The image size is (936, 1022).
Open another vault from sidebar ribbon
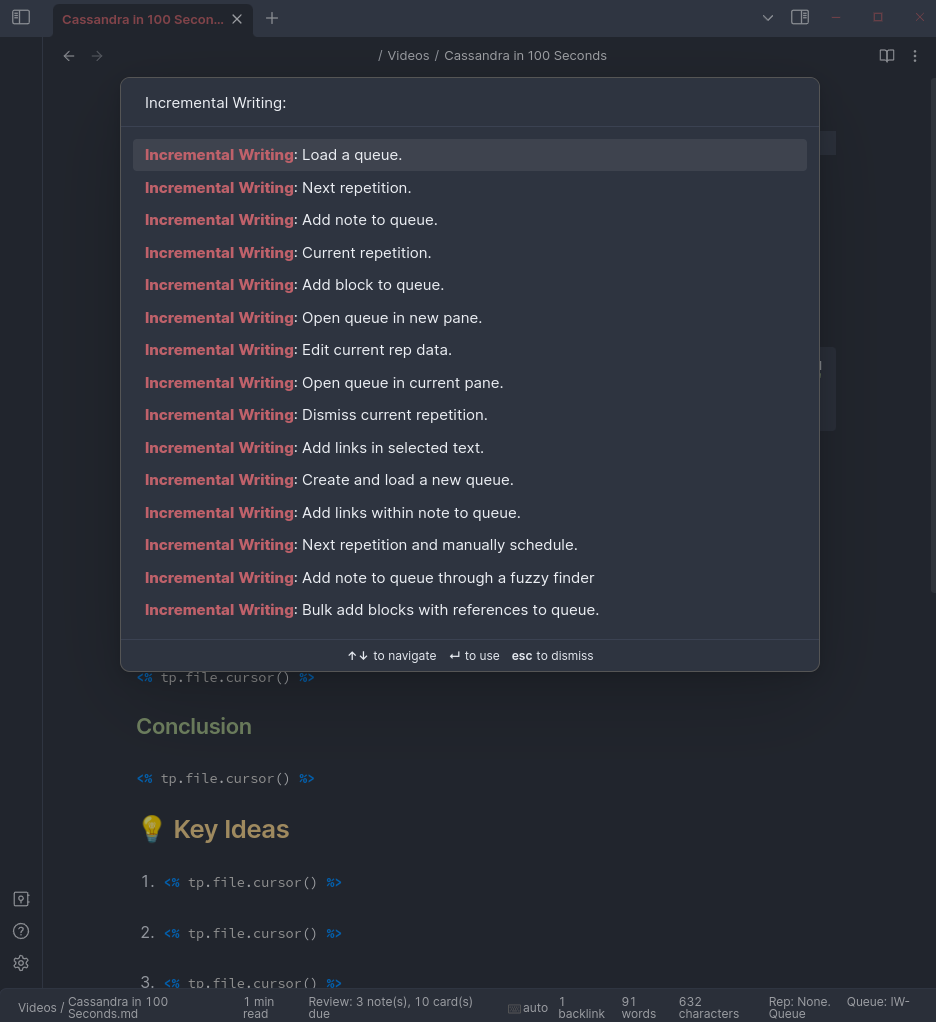pos(21,898)
